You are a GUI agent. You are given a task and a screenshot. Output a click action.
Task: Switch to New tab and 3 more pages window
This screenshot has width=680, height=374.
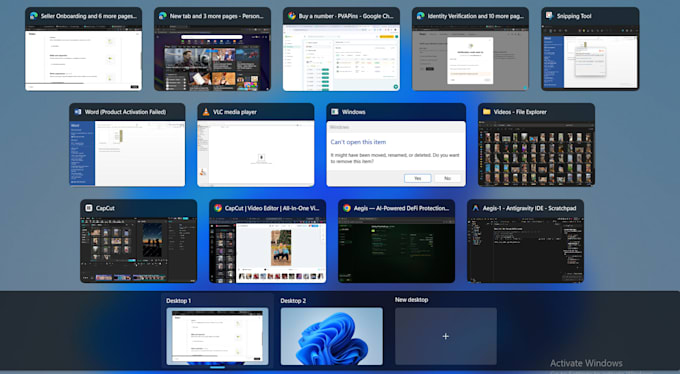212,49
